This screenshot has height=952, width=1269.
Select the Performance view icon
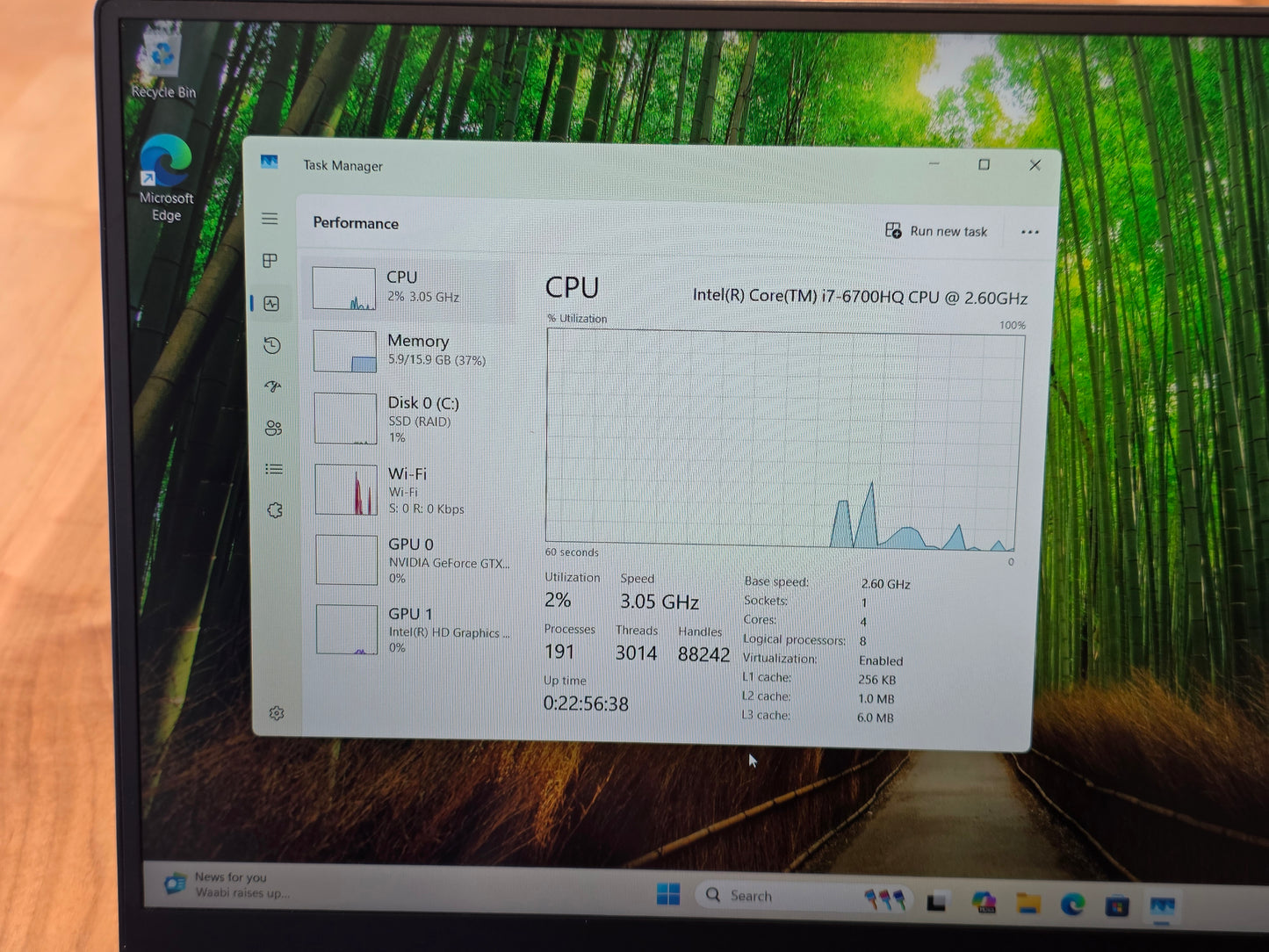[x=270, y=303]
